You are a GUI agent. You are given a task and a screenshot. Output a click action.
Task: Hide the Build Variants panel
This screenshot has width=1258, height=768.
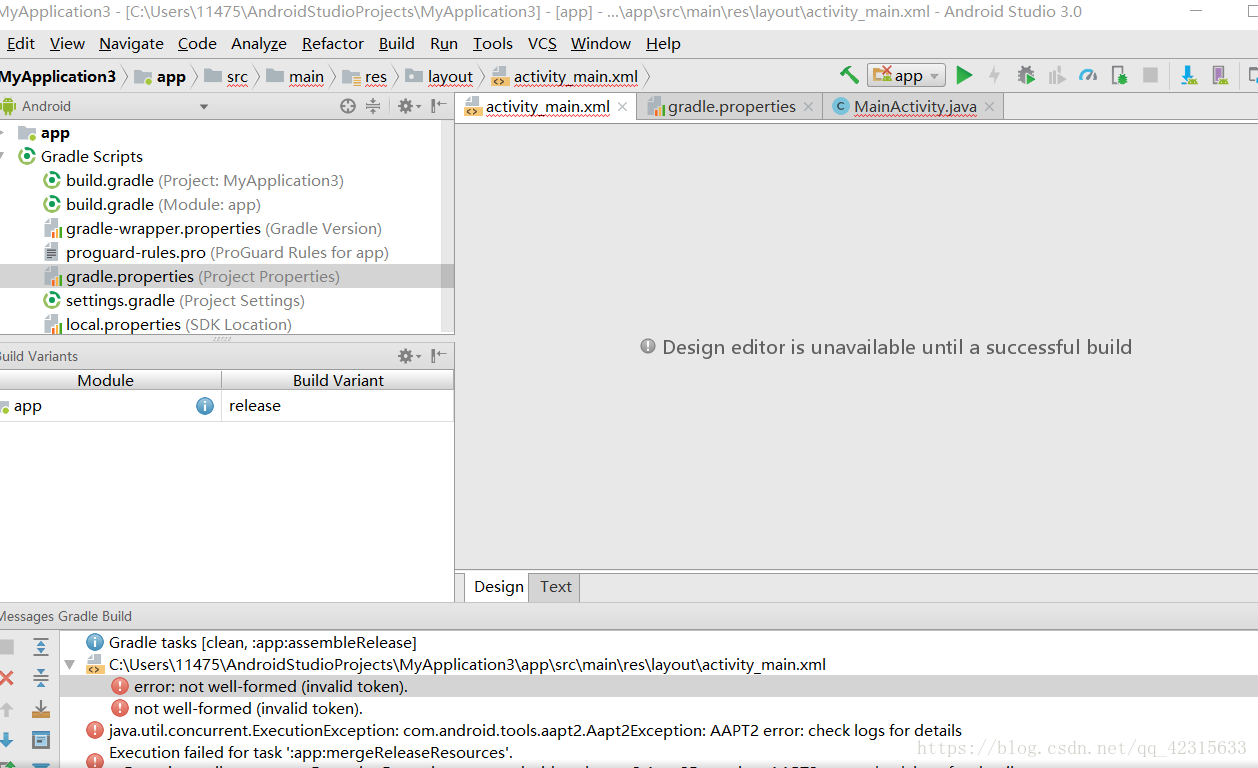438,356
